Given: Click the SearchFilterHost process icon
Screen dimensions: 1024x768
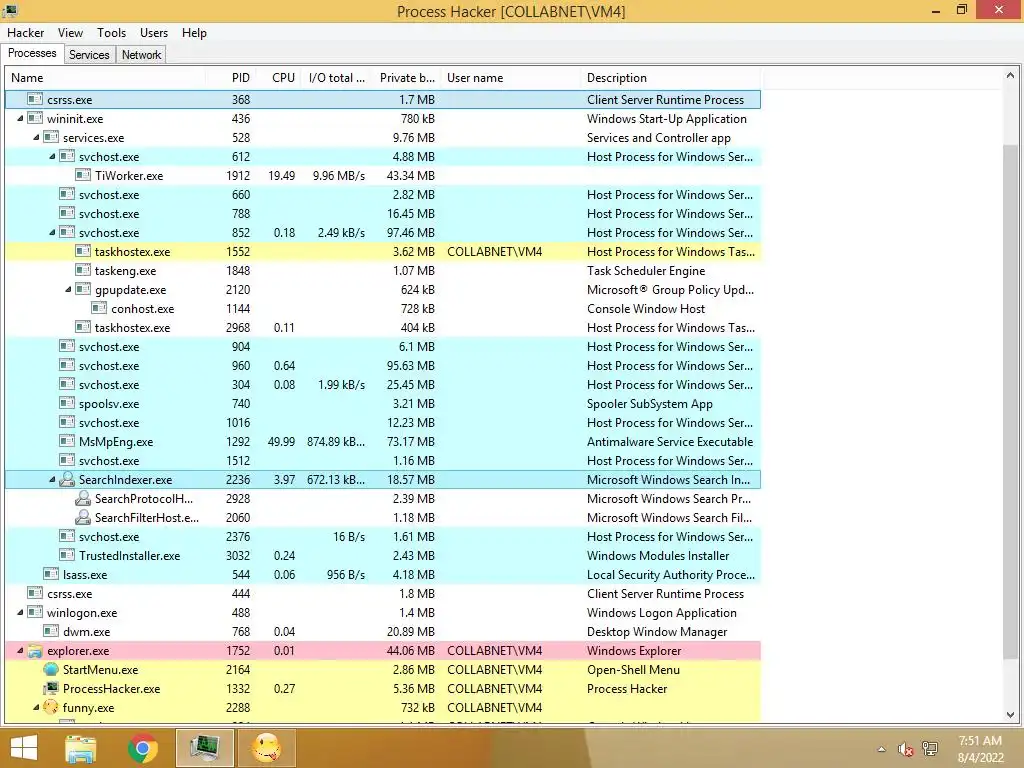Looking at the screenshot, I should [x=83, y=517].
